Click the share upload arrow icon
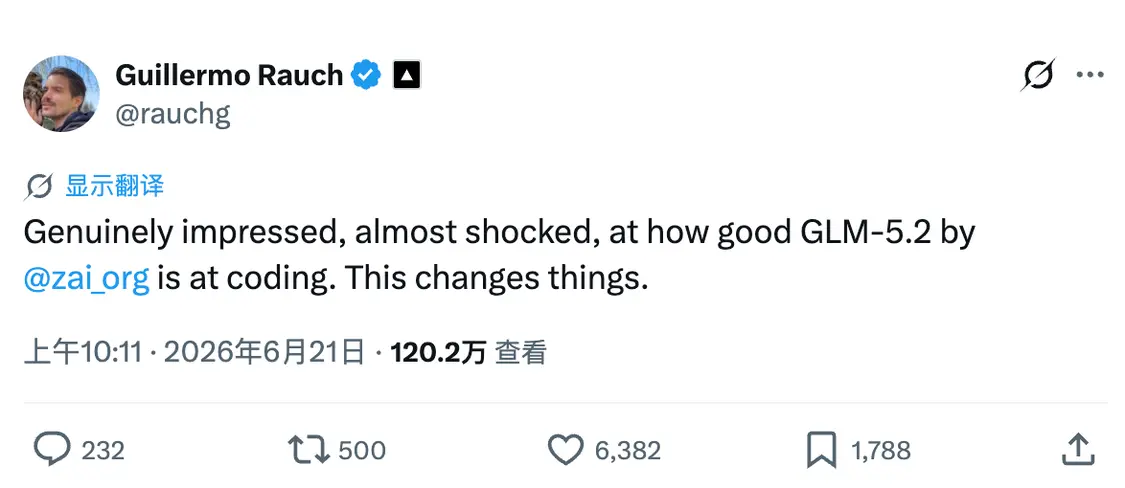The width and height of the screenshot is (1125, 488). [x=1078, y=449]
